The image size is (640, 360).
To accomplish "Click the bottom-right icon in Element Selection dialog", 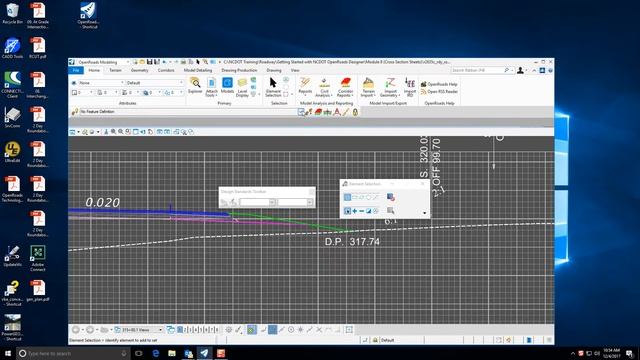I will click(390, 211).
